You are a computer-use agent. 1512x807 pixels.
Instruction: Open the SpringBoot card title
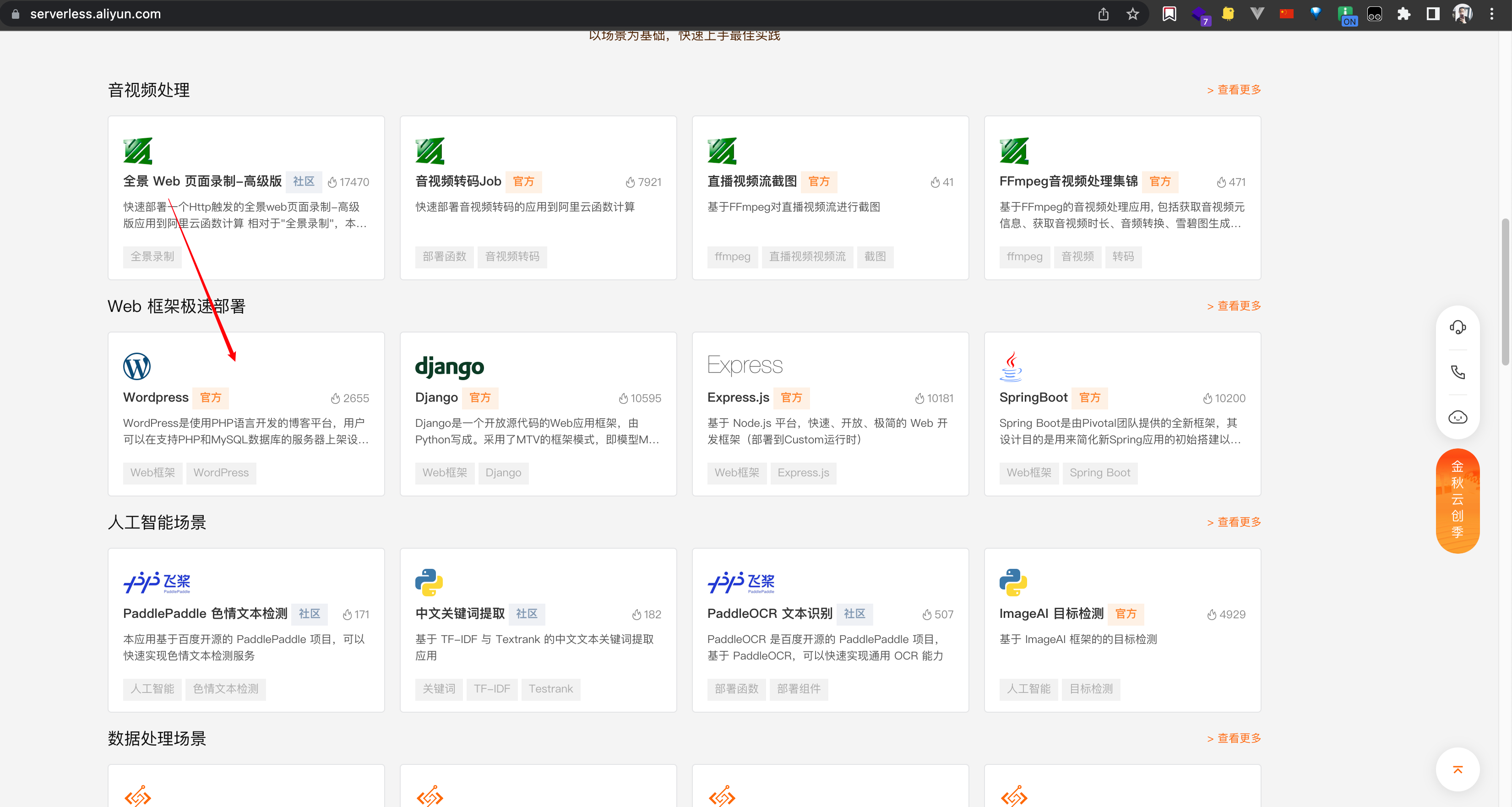point(1033,398)
